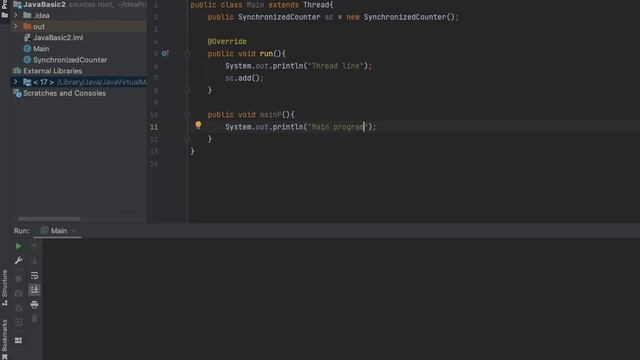Click the "Main program" string literal
640x360 pixels.
tap(337, 127)
